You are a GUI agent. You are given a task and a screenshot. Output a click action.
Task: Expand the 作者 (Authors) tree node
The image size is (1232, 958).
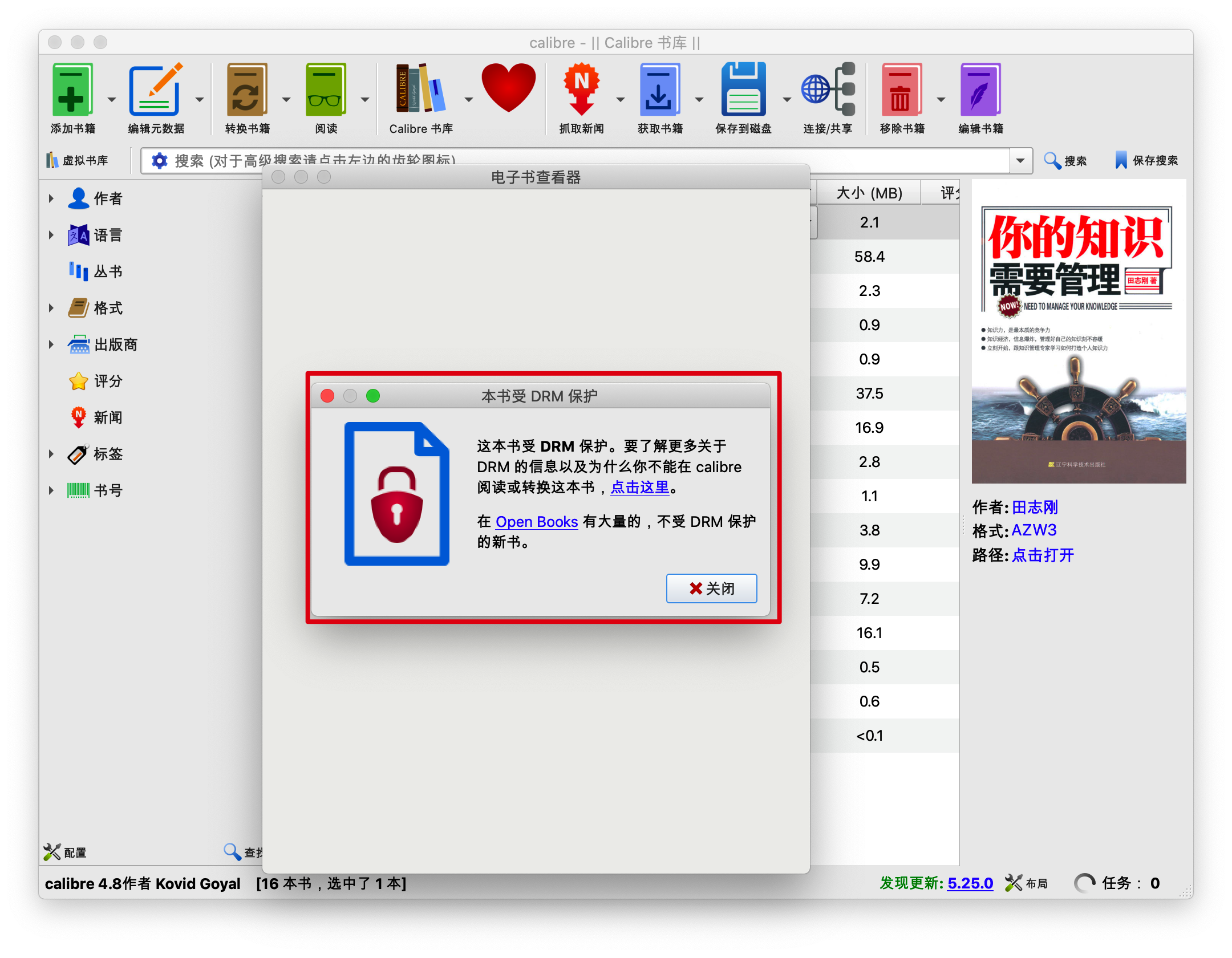click(x=51, y=198)
